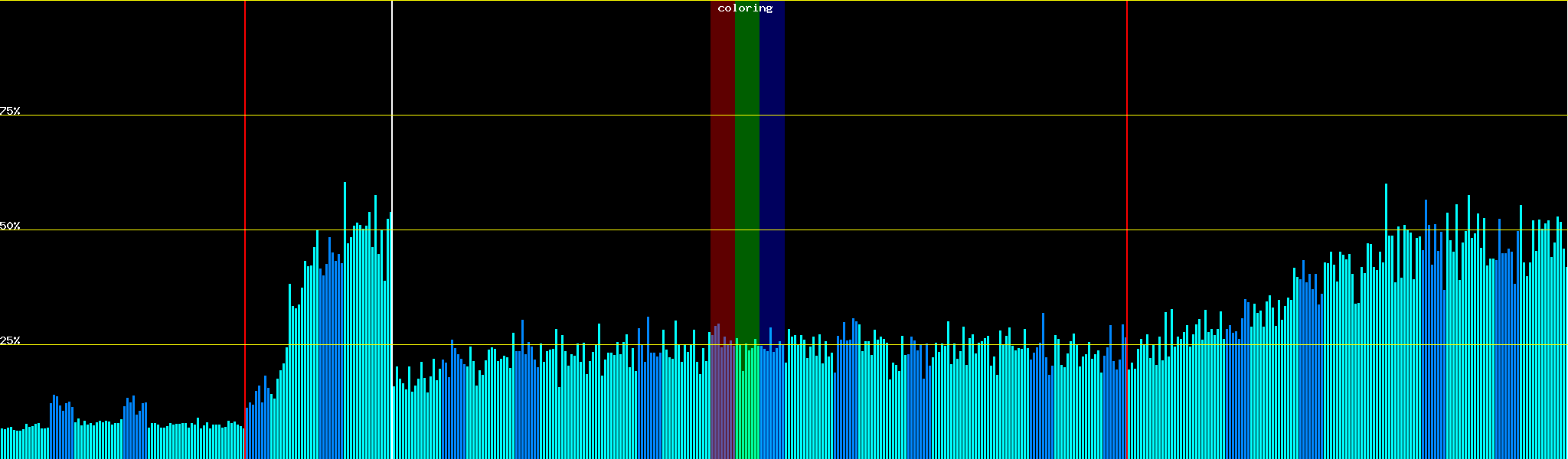Click the 75% axis label
The image size is (1568, 459).
(x=10, y=111)
